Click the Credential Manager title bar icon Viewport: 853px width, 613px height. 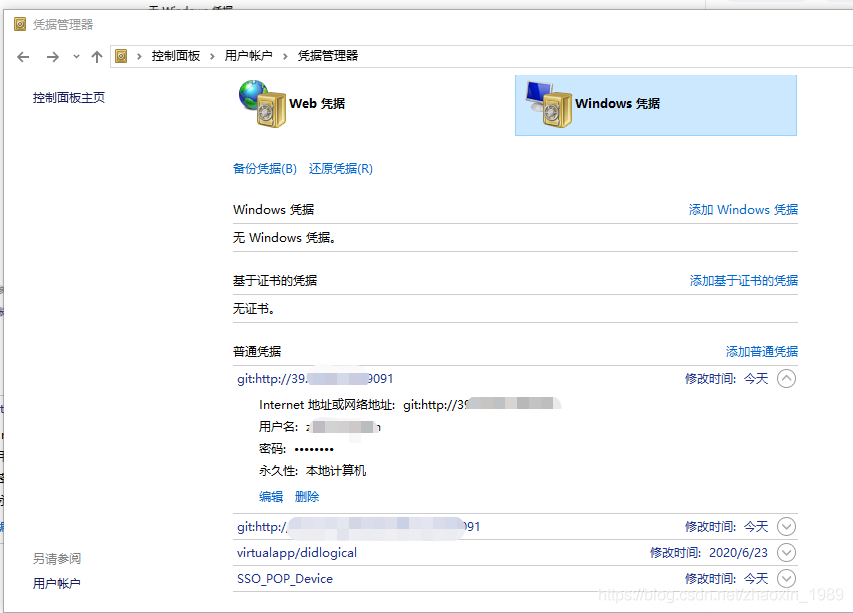[20, 24]
